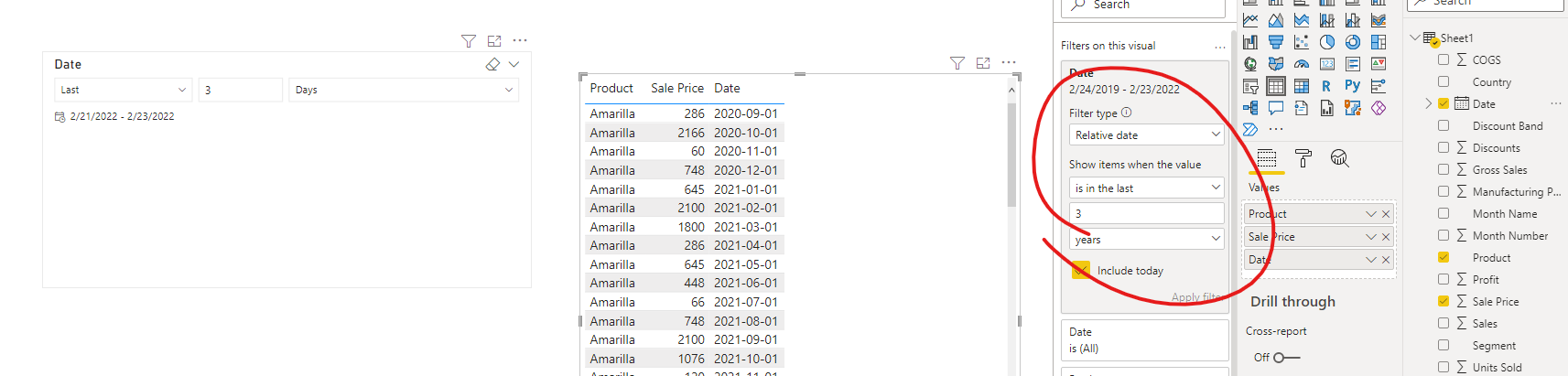Open the Product value field dropdown arrow
The height and width of the screenshot is (376, 1568).
tap(1371, 214)
